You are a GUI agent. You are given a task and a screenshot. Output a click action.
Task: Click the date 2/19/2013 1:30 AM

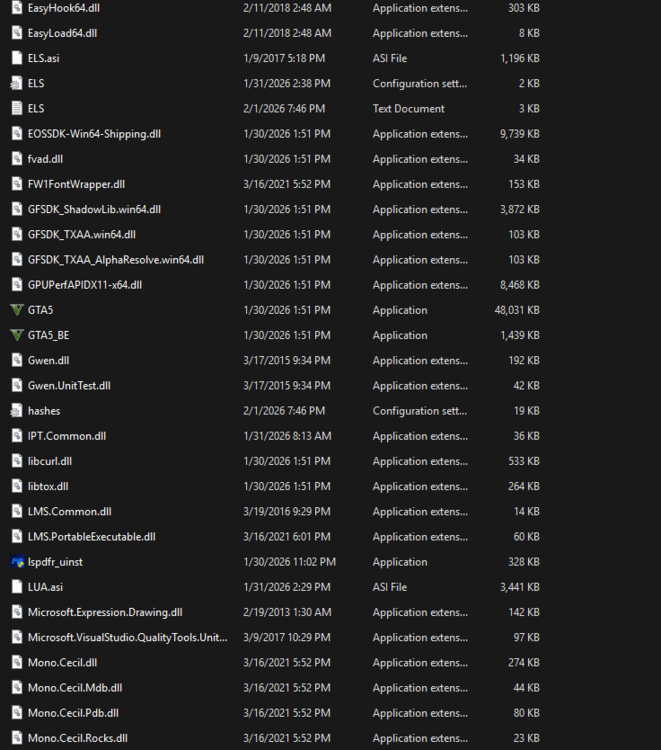287,612
